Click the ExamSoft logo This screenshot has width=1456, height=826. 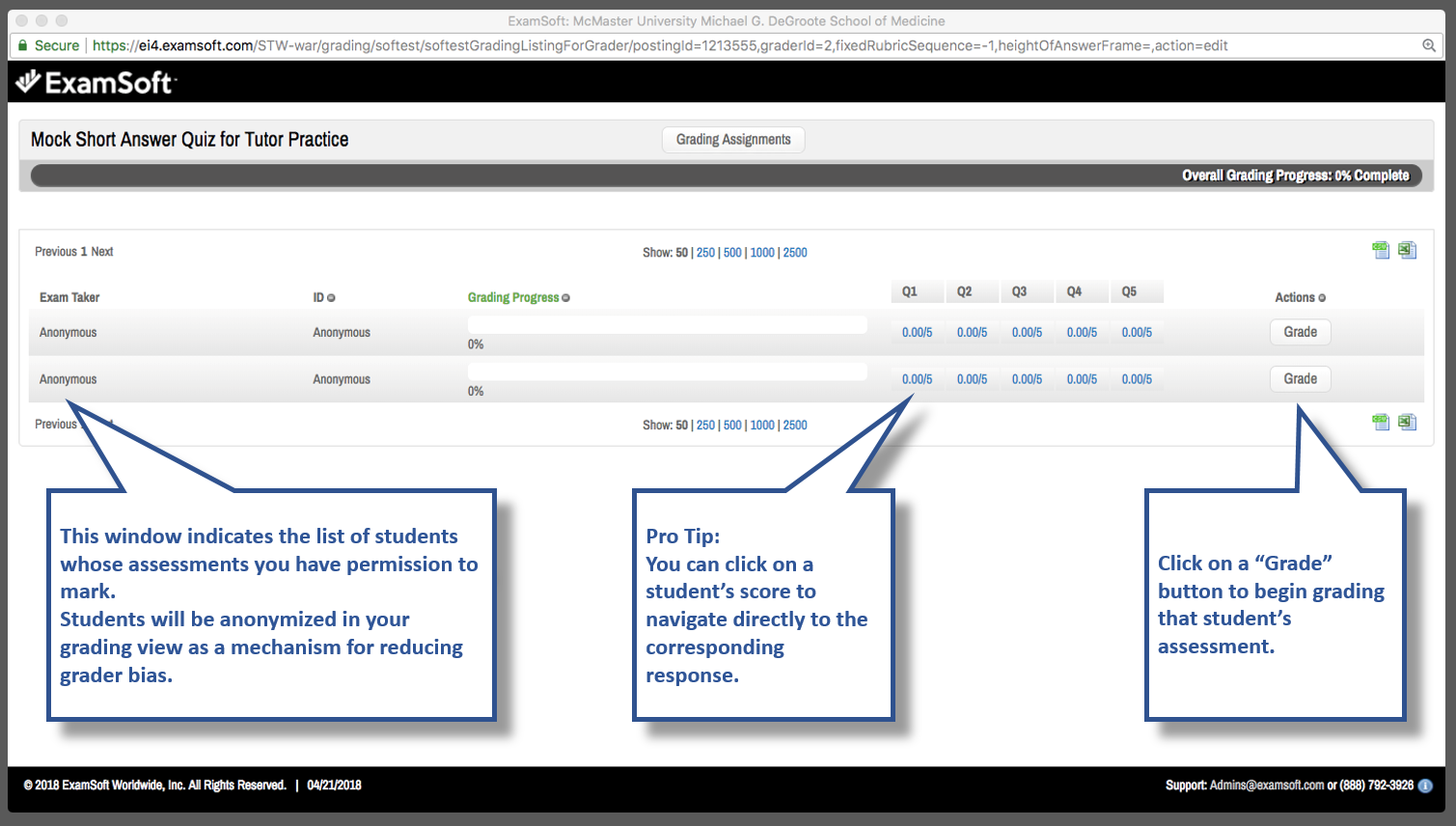pos(96,83)
